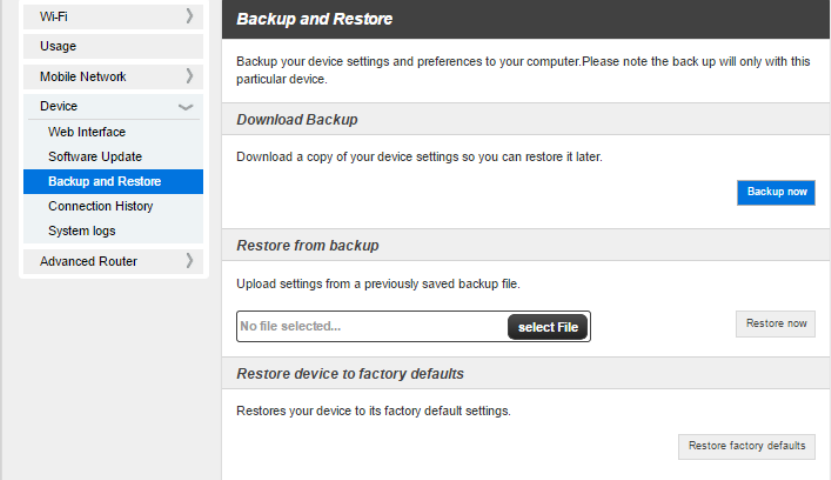
Task: Open the System logs page
Action: coord(82,231)
